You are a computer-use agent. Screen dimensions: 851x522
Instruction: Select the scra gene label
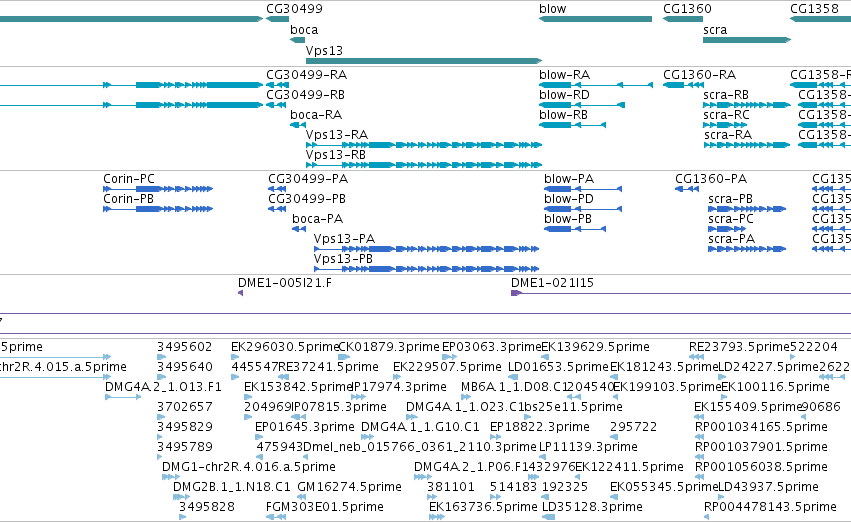click(715, 30)
